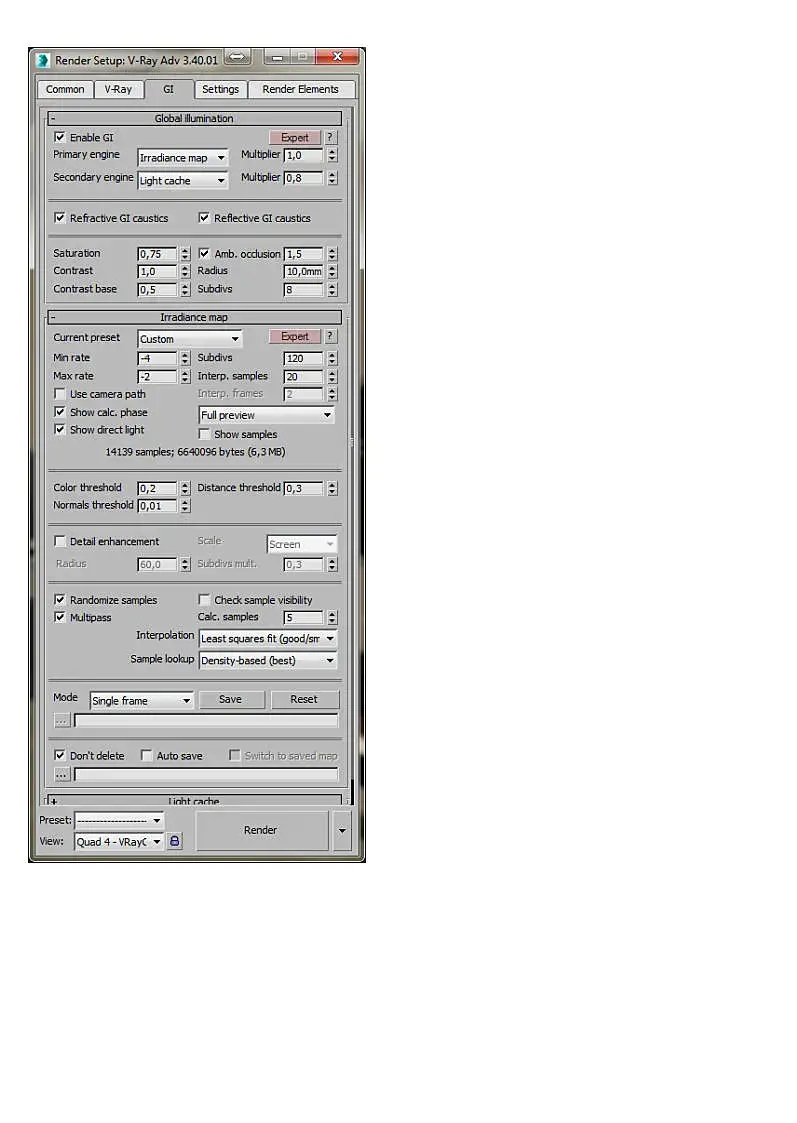Enable Detail enhancement checkbox
This screenshot has width=797, height=1123.
coord(60,541)
